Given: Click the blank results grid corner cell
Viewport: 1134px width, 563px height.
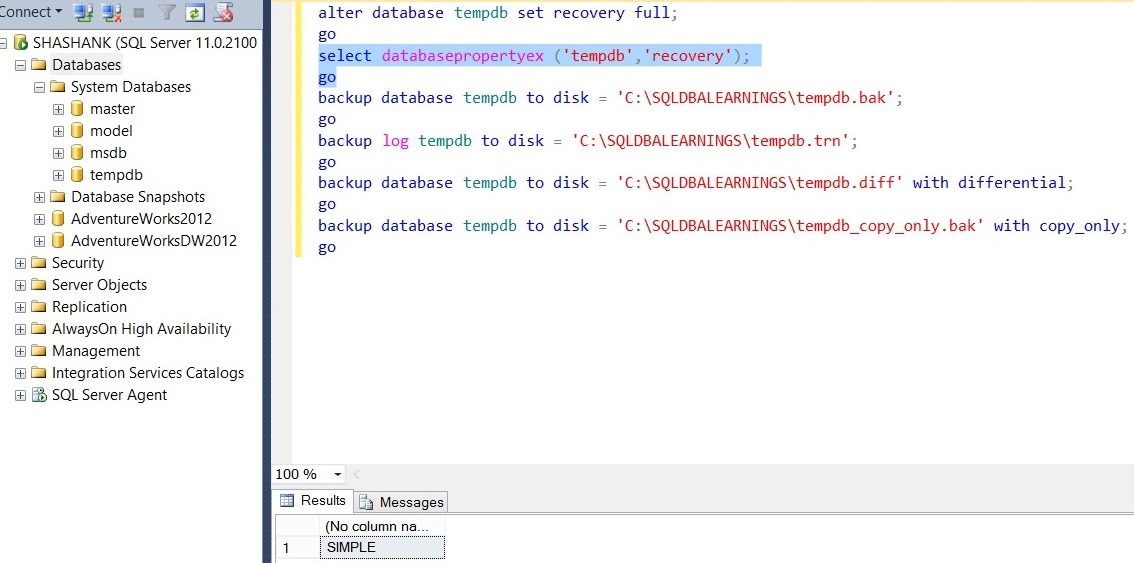Looking at the screenshot, I should point(297,526).
